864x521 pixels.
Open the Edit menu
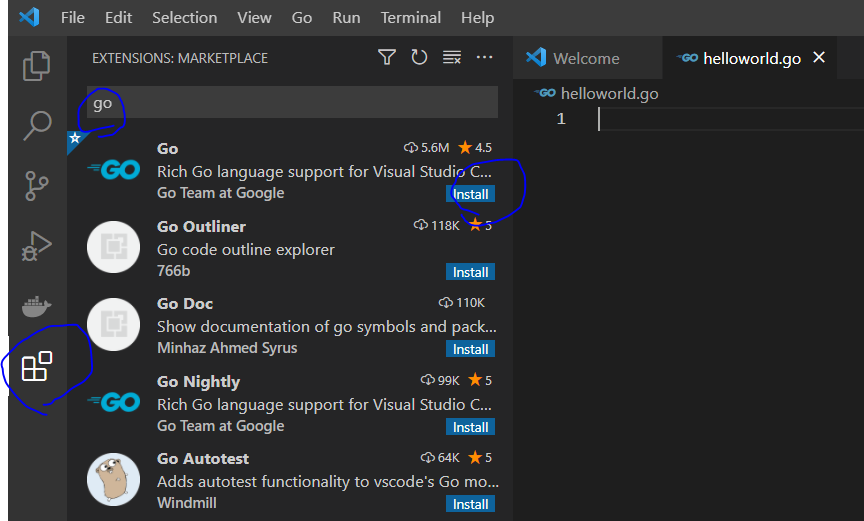(118, 18)
